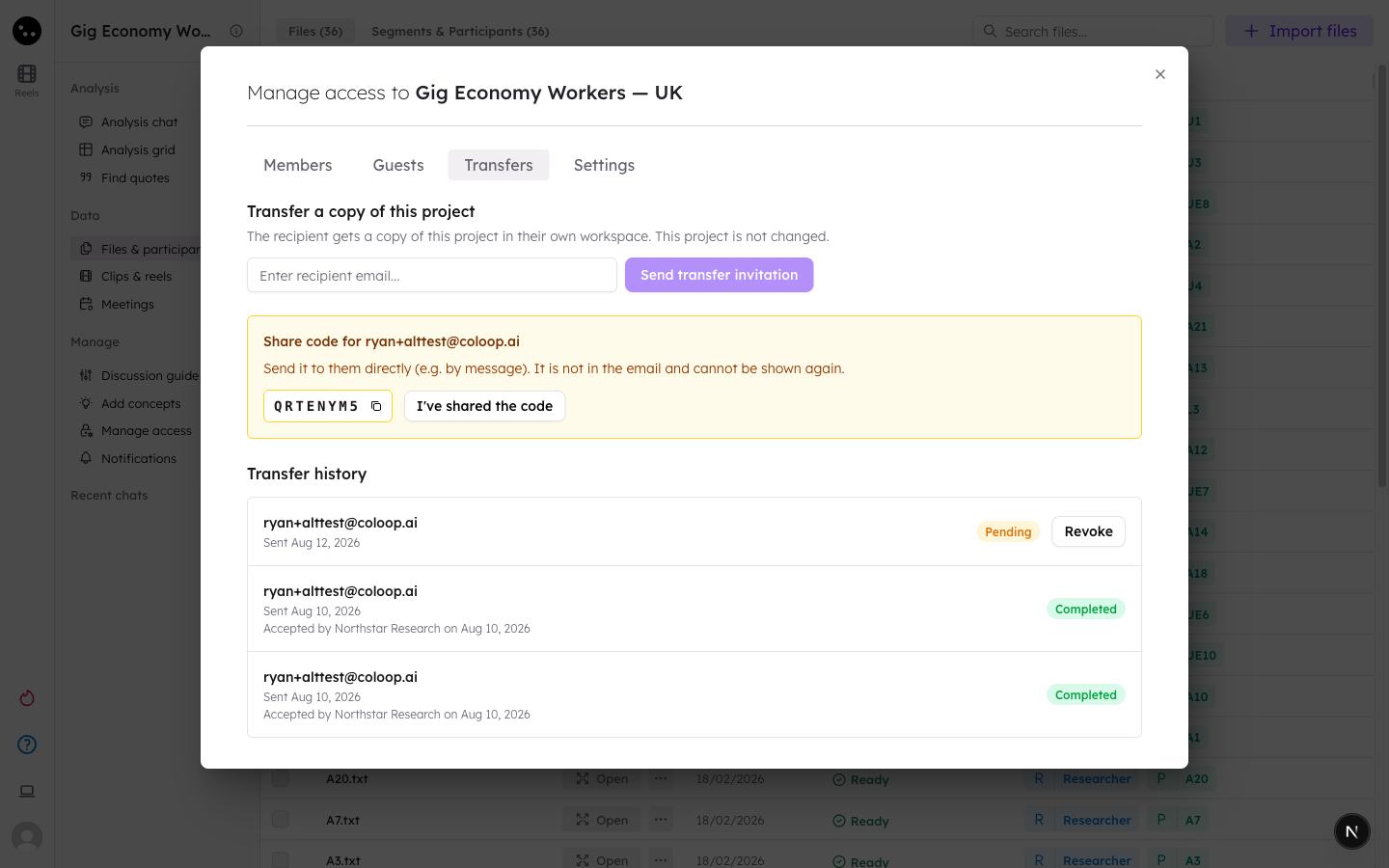Screen dimensions: 1389x868
Task: Tick the checkbox for A7.txt
Action: coord(281,820)
